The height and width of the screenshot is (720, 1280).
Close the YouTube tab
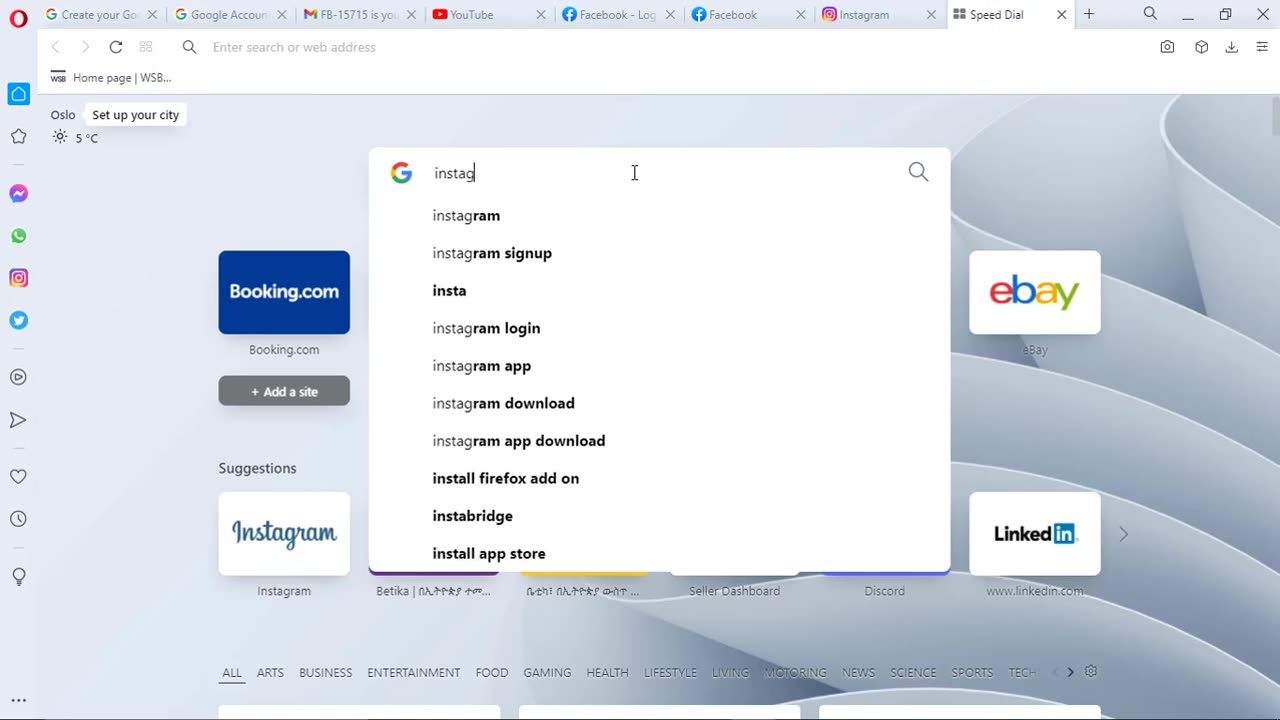[541, 15]
